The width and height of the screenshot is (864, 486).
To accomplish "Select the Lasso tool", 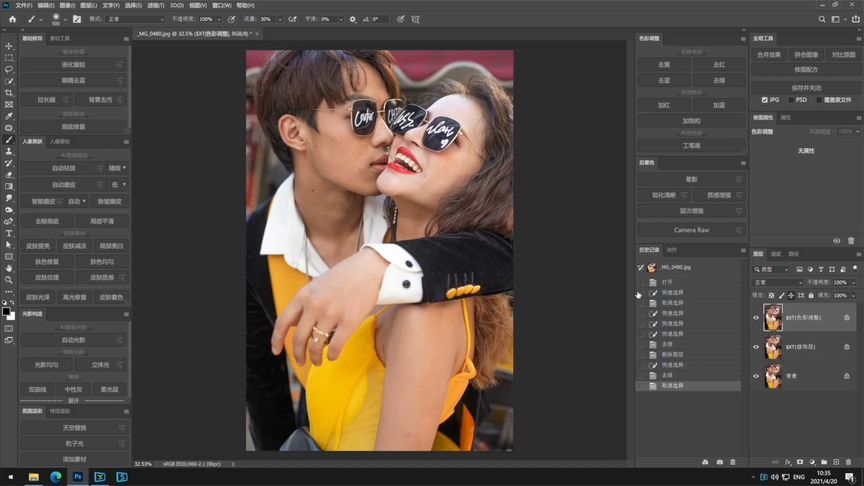I will point(9,69).
